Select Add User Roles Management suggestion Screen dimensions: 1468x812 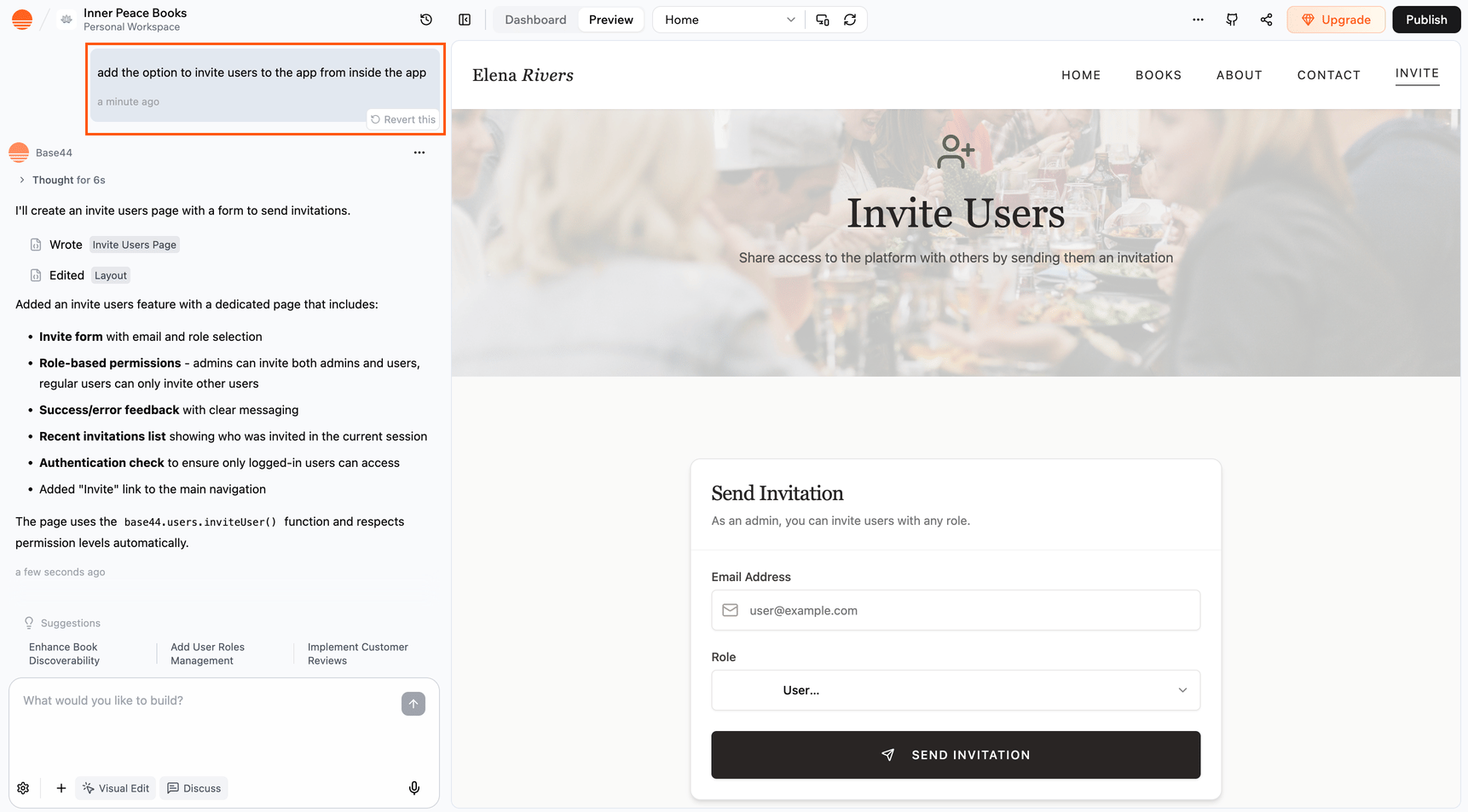point(208,654)
